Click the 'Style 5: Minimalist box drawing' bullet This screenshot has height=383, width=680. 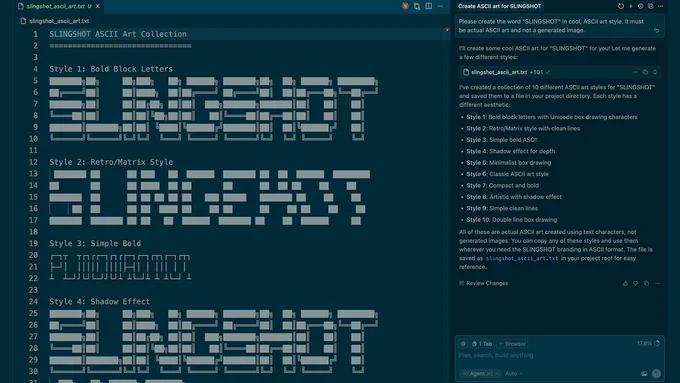click(509, 163)
